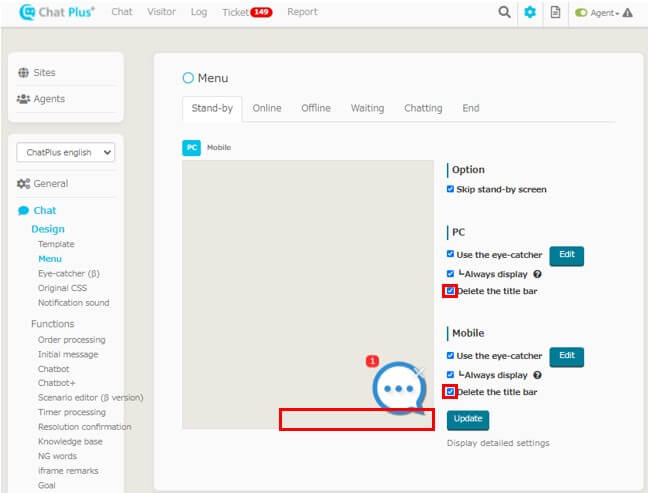Open Chatbot sidebar item
This screenshot has width=648, height=493.
pyautogui.click(x=54, y=369)
